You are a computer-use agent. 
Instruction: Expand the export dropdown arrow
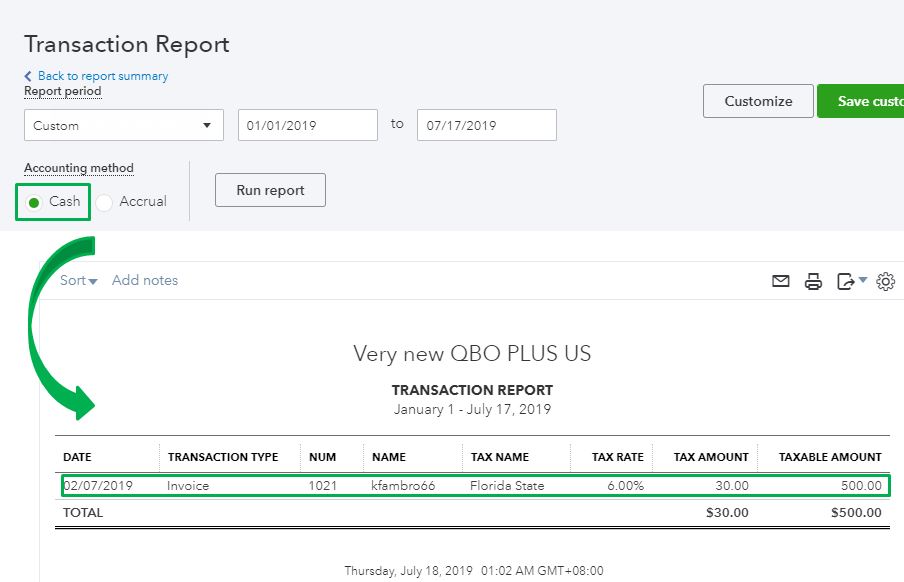coord(862,280)
